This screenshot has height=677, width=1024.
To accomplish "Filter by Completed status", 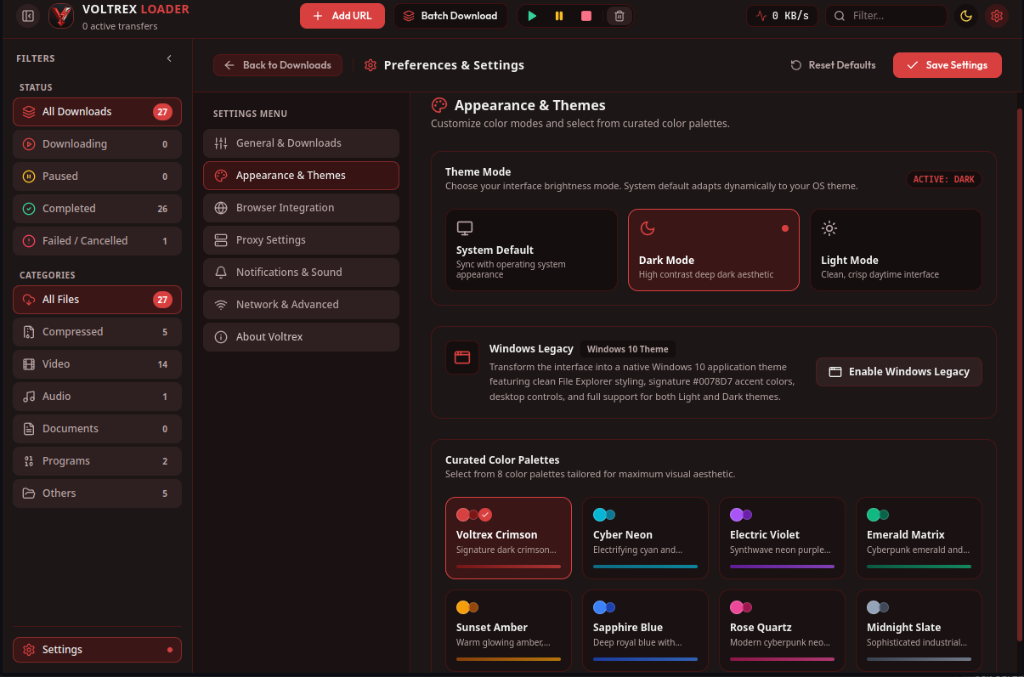I will [97, 208].
